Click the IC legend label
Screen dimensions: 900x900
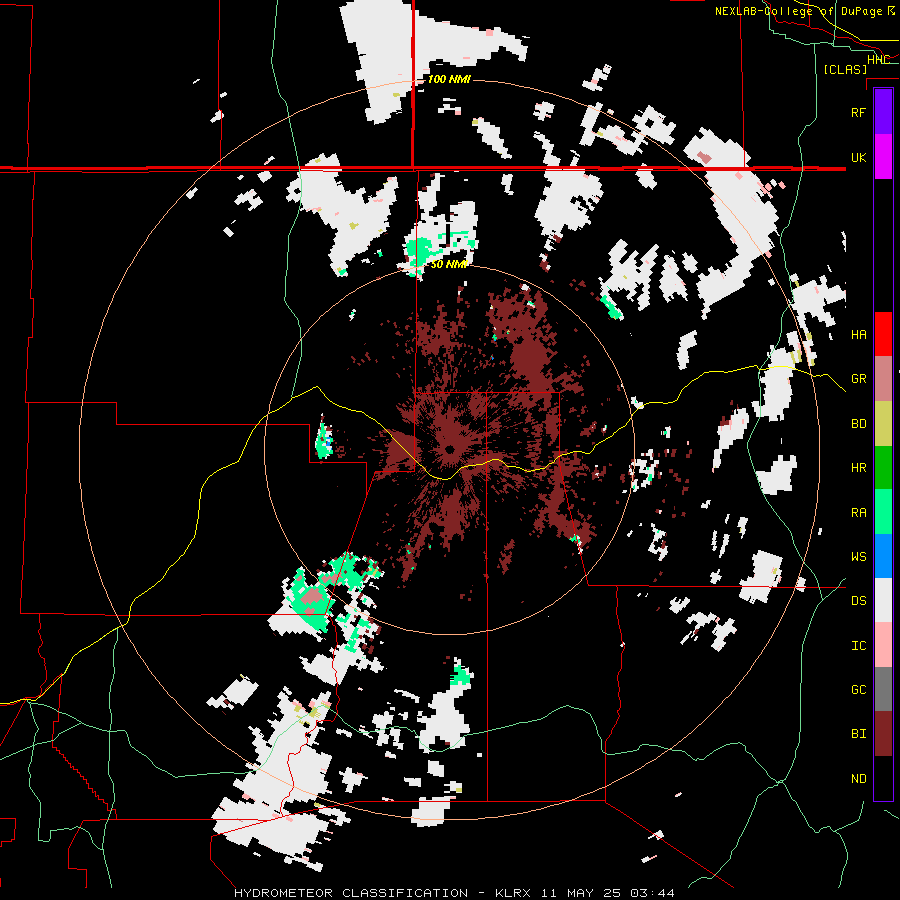pos(858,646)
